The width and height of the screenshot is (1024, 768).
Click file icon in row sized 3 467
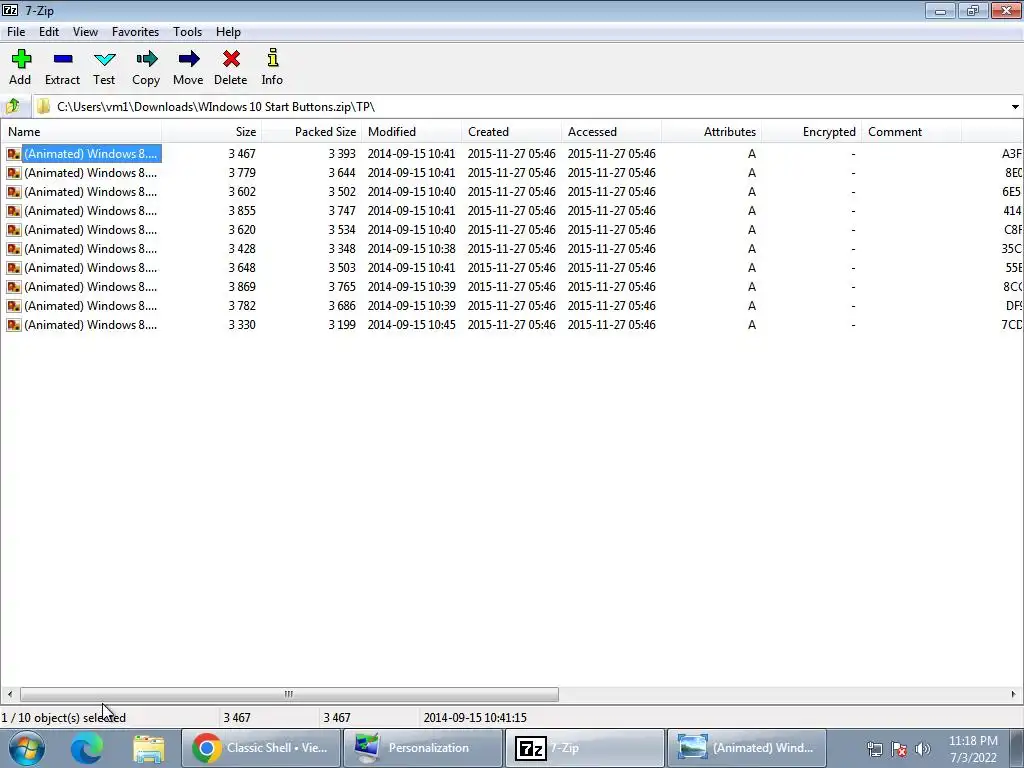(x=14, y=154)
